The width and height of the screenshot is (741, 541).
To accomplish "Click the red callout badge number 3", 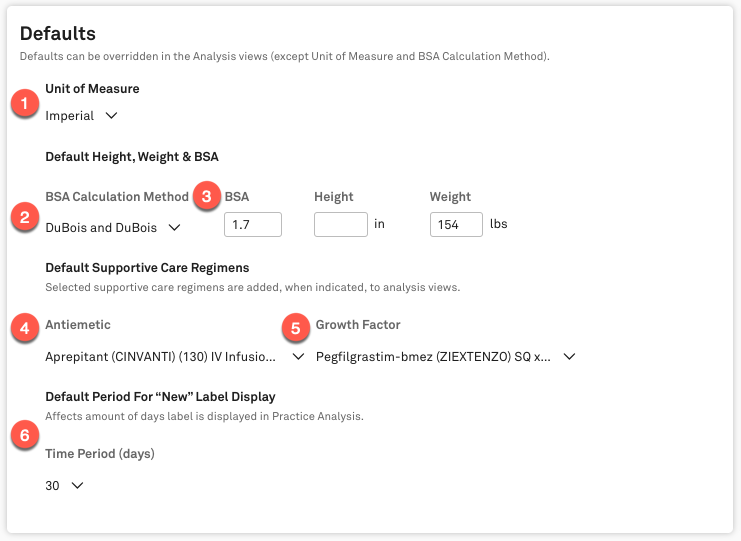I will coord(206,196).
